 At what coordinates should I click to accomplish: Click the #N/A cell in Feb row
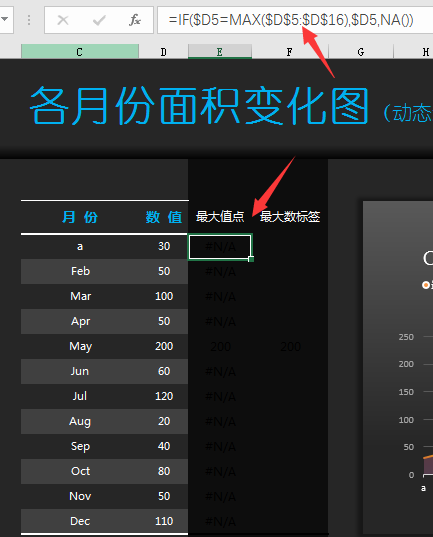coord(220,272)
